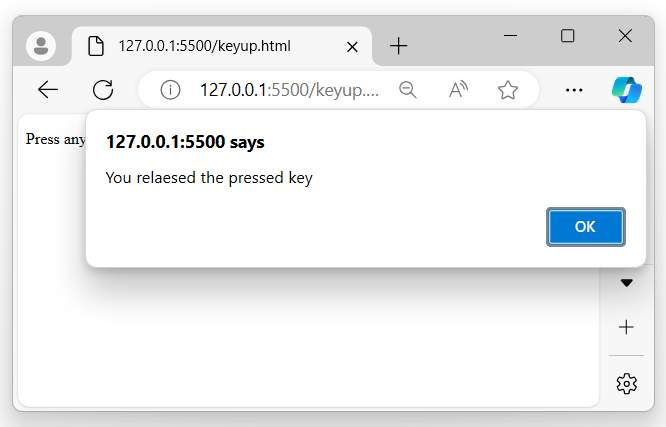Click the profile avatar icon

(41, 46)
